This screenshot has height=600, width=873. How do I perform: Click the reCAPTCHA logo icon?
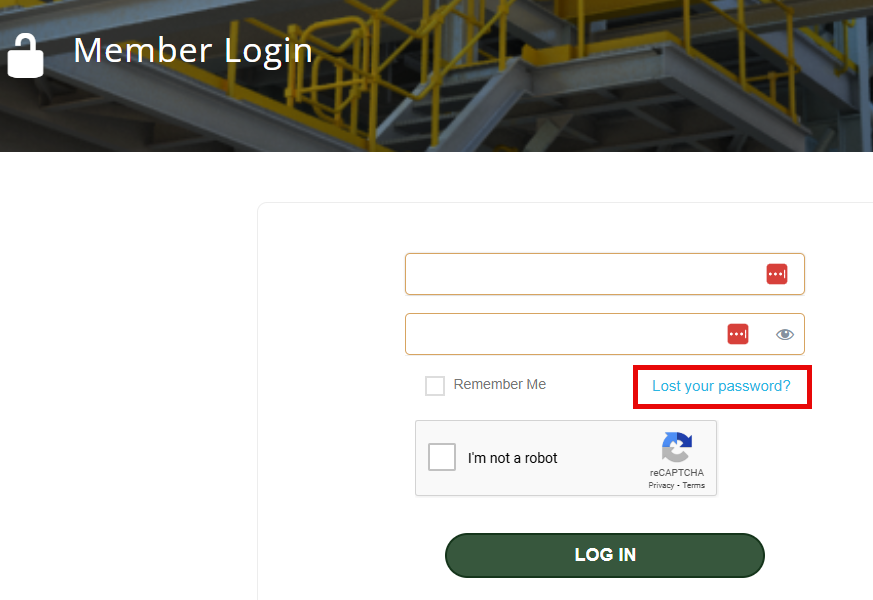677,447
